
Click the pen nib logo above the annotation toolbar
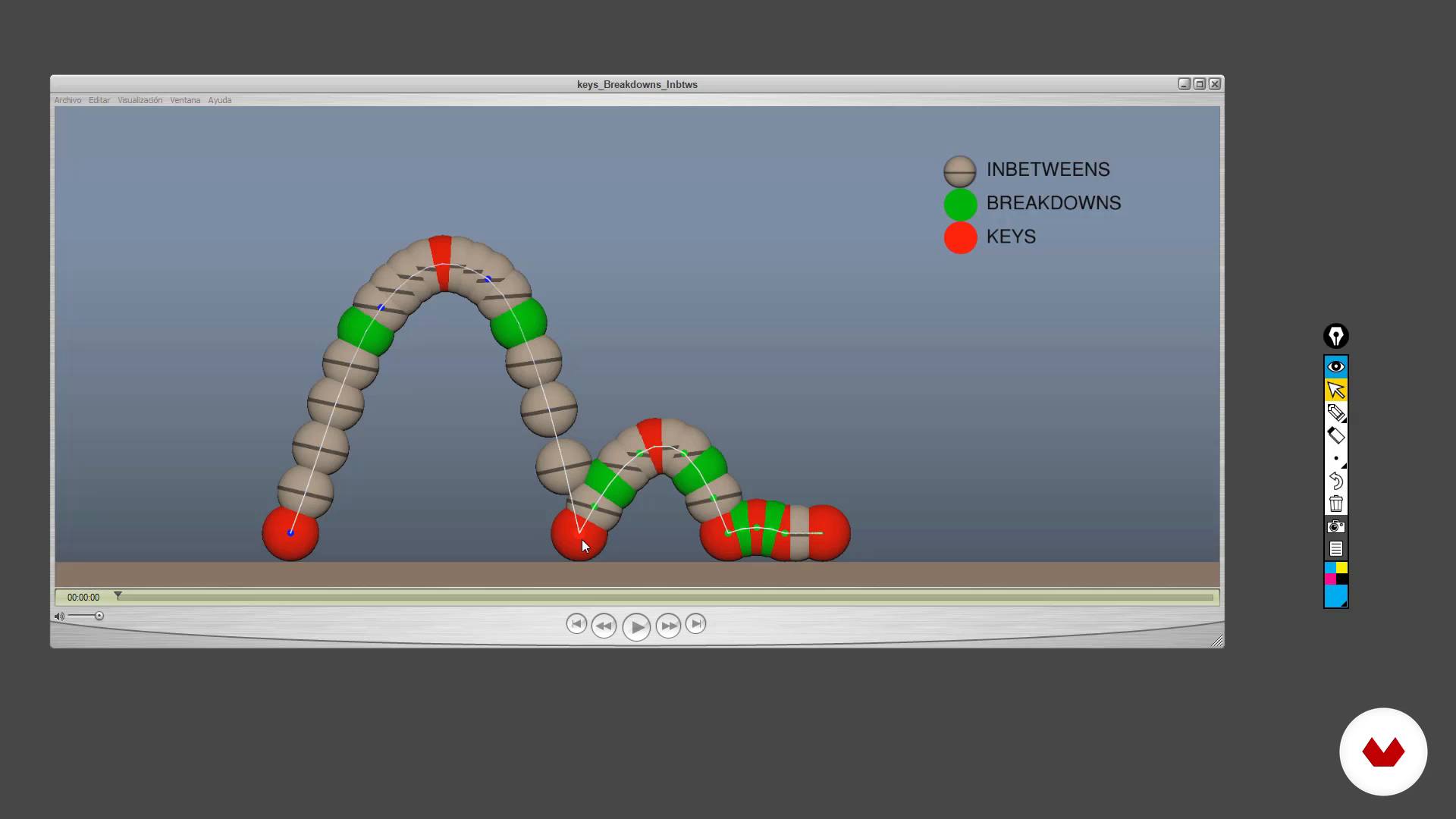click(1335, 336)
